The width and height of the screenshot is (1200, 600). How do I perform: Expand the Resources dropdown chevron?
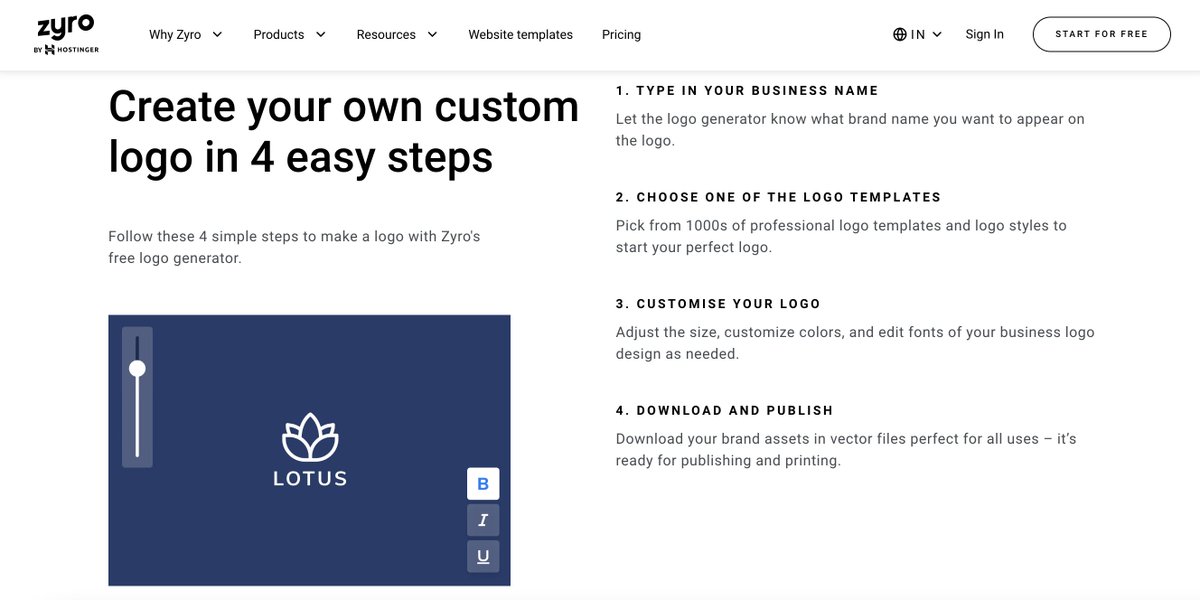432,34
